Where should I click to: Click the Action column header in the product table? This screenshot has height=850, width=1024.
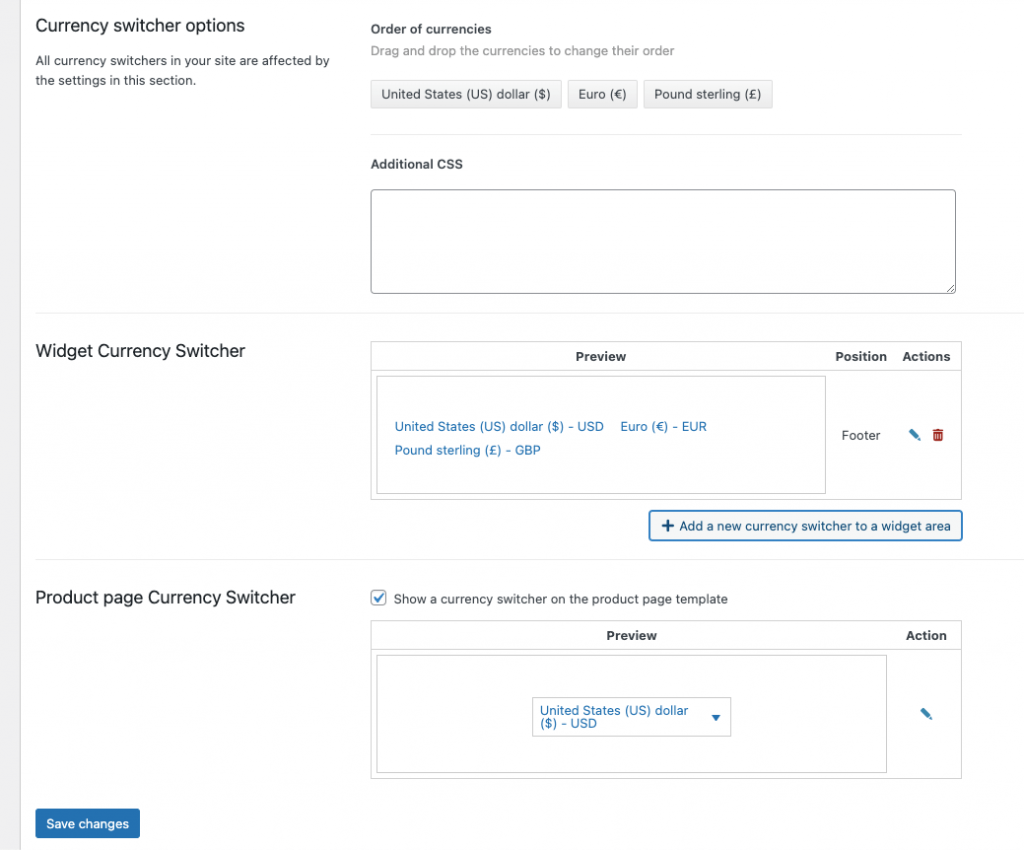pyautogui.click(x=926, y=635)
